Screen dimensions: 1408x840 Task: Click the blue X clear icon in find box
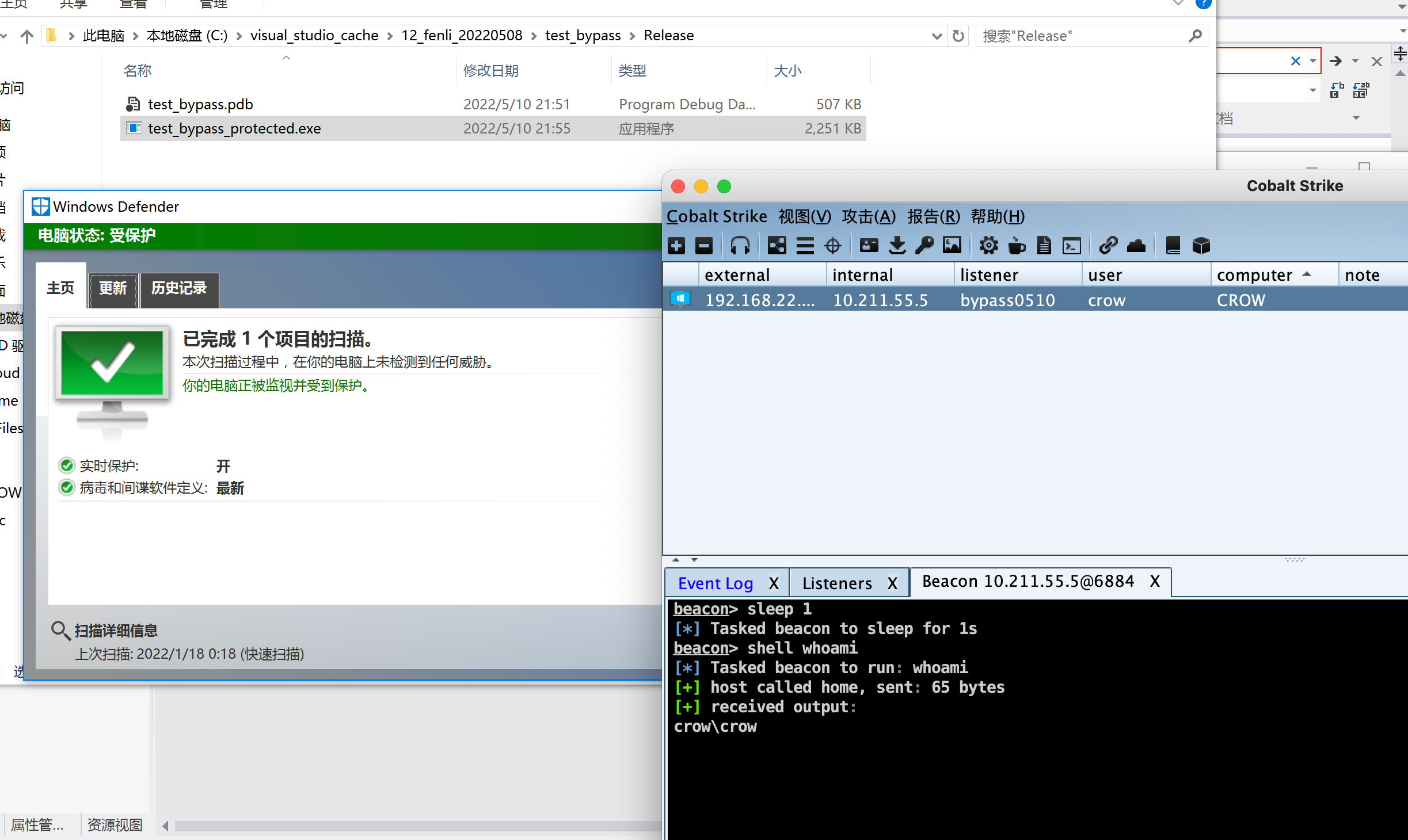[1296, 61]
